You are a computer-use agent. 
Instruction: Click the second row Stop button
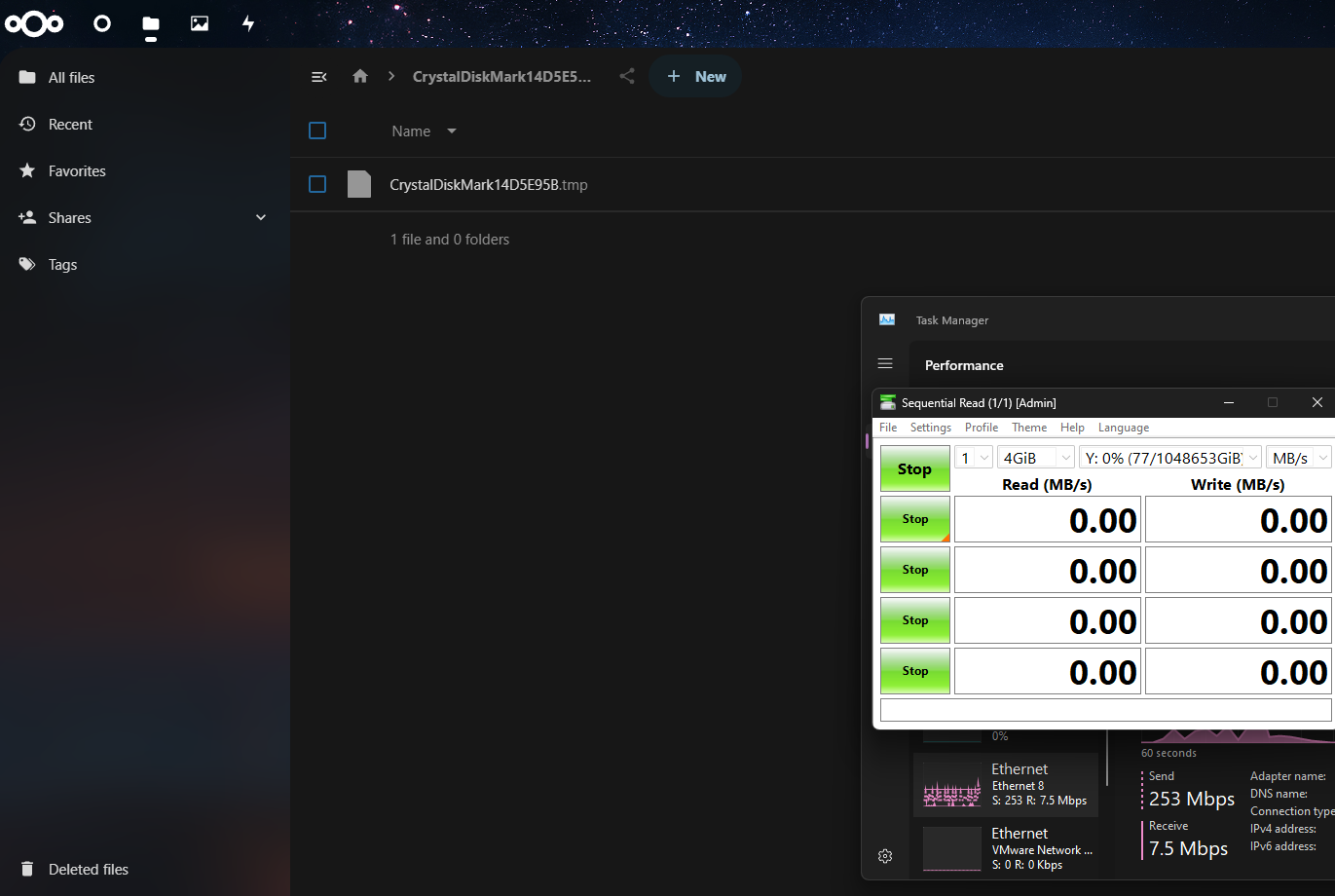pos(915,570)
